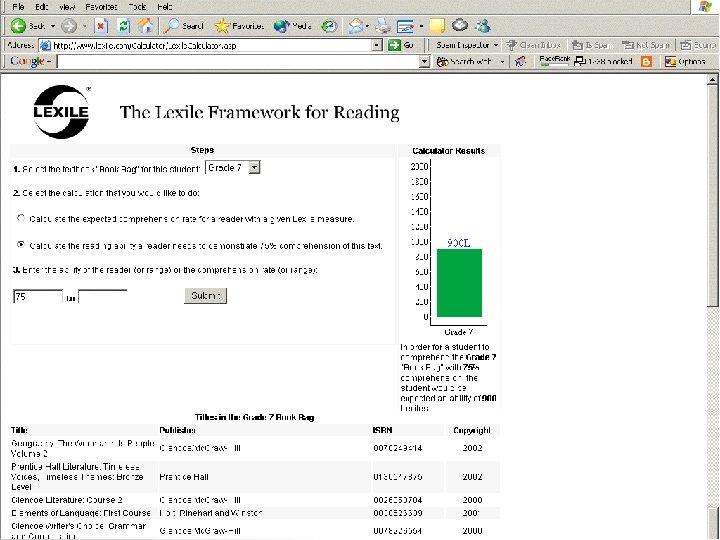Click the Go button next to the address bar

pyautogui.click(x=401, y=45)
